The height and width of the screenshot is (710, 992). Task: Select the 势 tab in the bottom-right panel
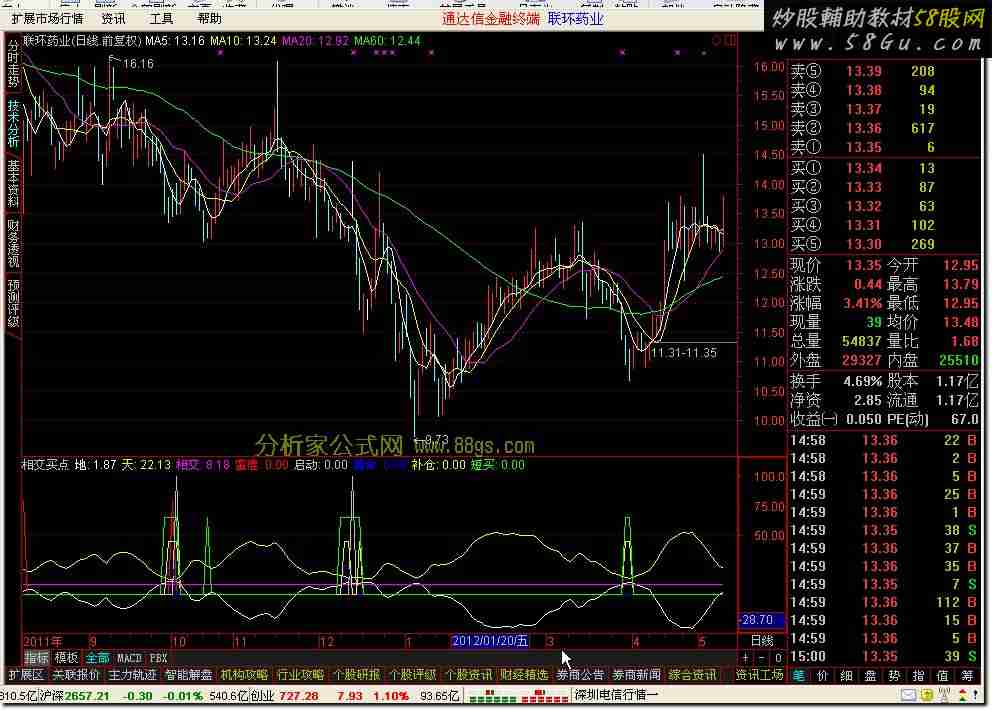pyautogui.click(x=896, y=675)
